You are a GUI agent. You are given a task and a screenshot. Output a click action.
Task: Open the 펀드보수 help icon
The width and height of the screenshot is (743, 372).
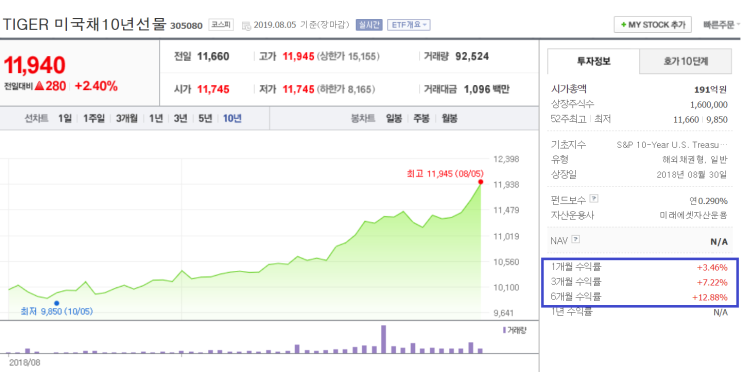point(593,199)
